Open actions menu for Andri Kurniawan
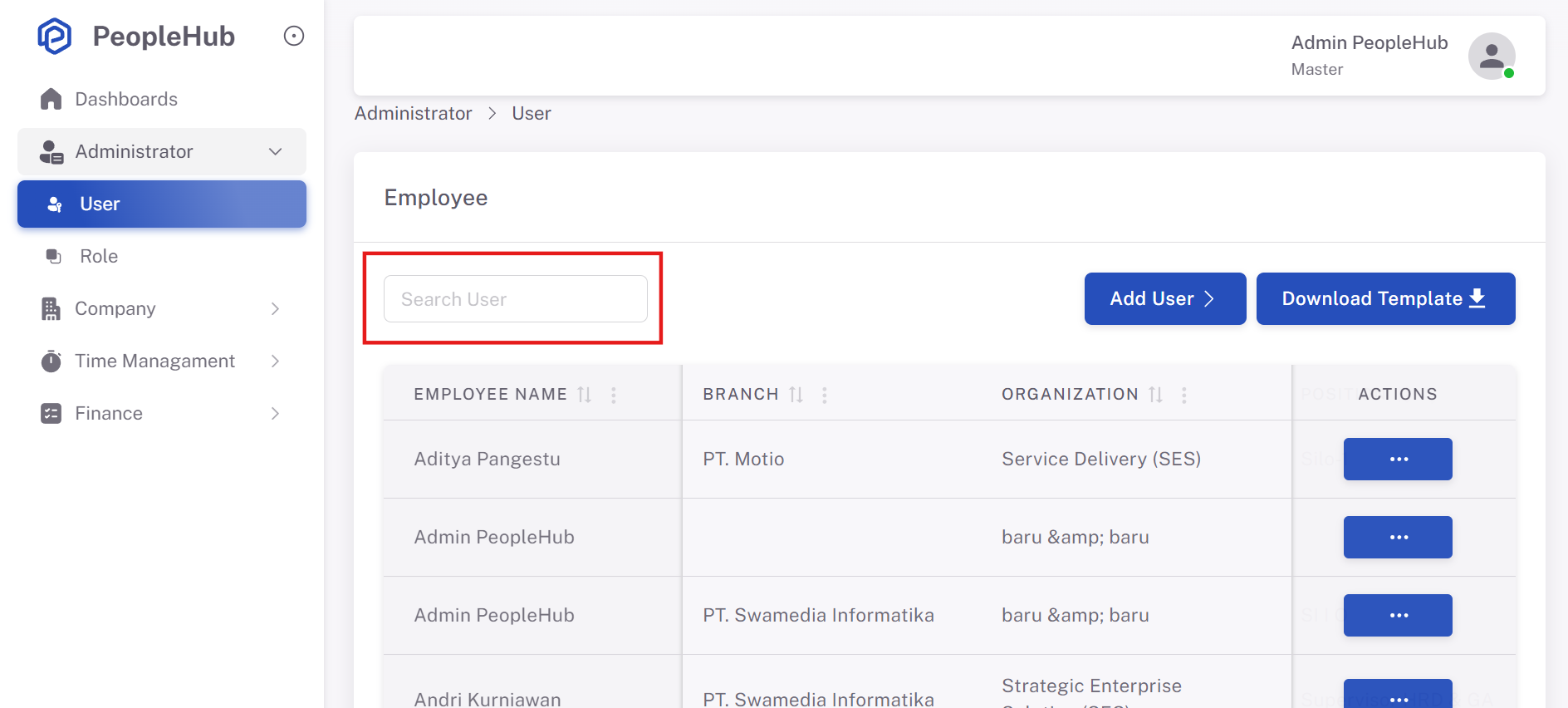 pyautogui.click(x=1398, y=694)
